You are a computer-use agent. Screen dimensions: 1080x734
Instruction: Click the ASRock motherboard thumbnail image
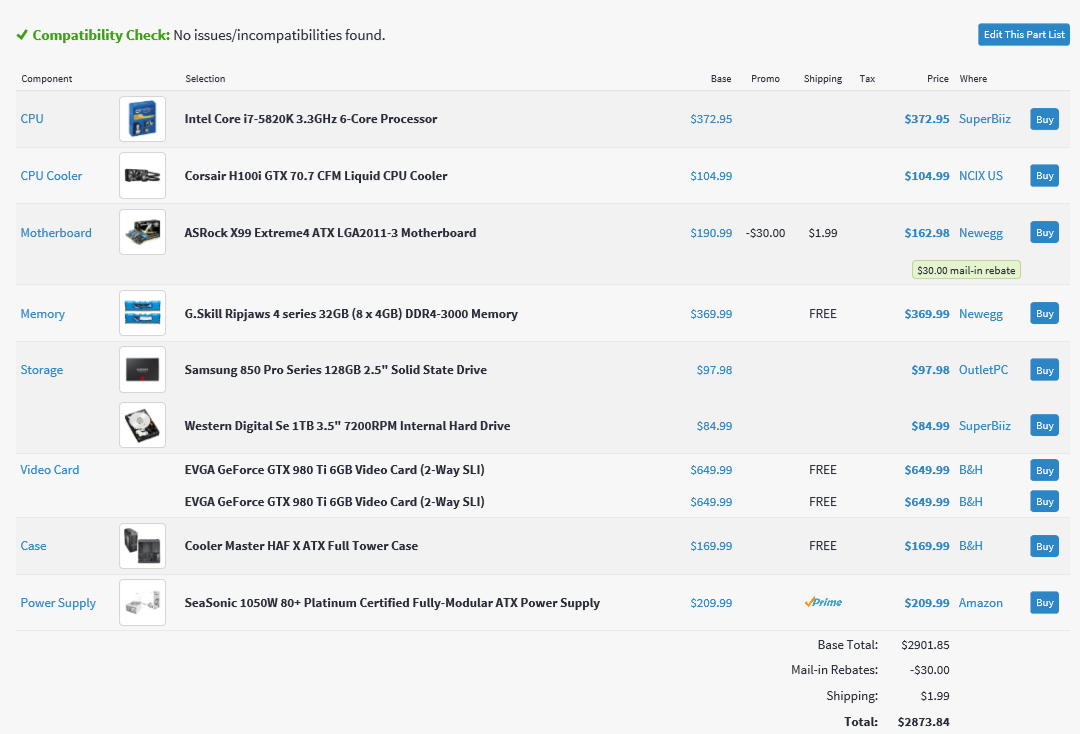point(142,233)
